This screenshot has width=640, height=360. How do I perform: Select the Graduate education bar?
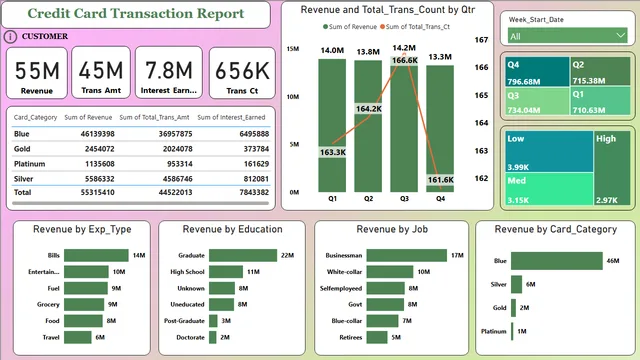[243, 256]
